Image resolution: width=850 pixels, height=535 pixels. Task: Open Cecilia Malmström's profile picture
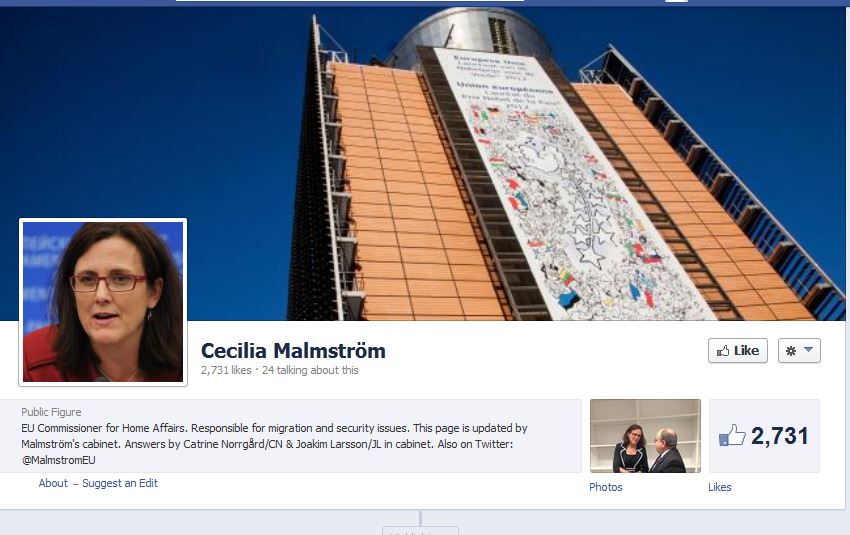point(103,302)
